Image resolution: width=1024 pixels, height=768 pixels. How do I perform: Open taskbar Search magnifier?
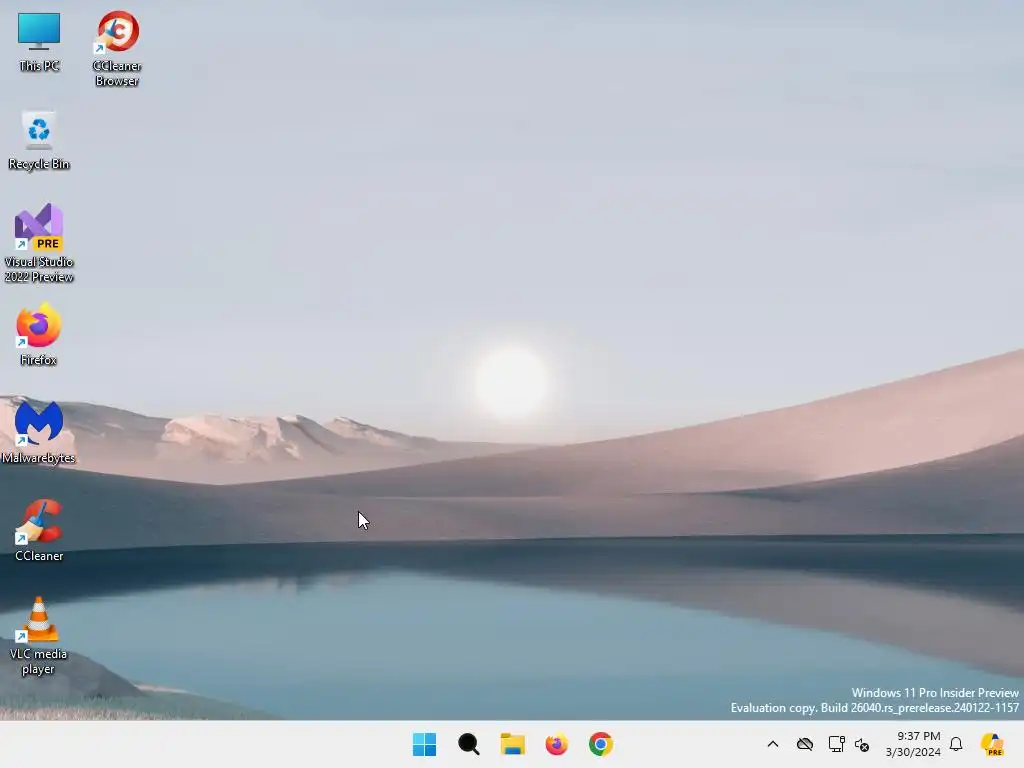[469, 744]
